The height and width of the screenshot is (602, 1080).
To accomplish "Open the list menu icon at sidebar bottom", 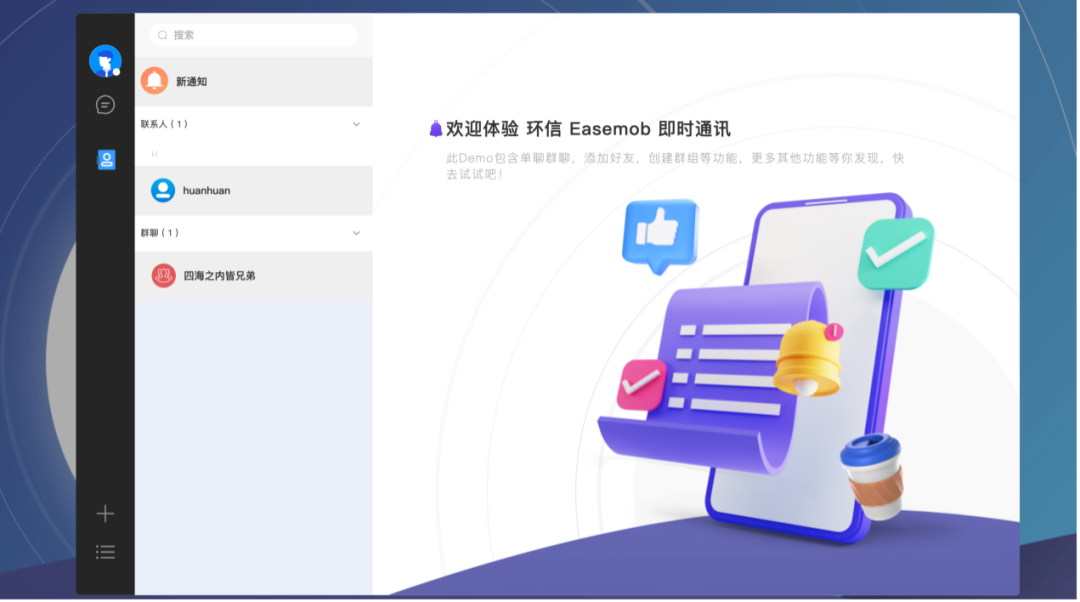I will tap(105, 551).
